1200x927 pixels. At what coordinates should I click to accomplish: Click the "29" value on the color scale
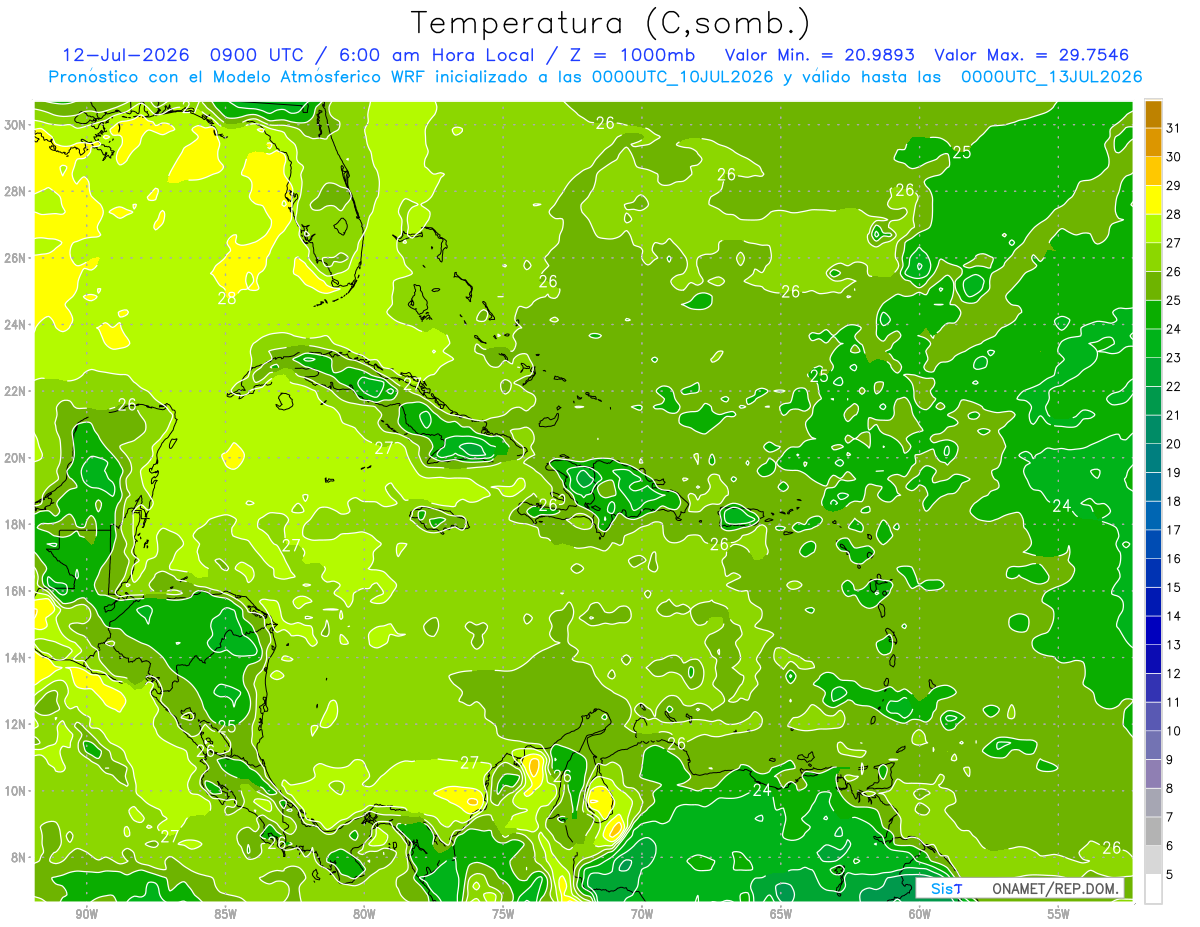[1174, 186]
